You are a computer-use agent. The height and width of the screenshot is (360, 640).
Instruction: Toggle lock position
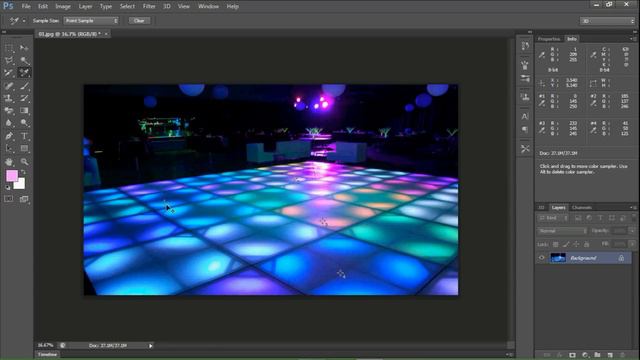click(x=576, y=244)
